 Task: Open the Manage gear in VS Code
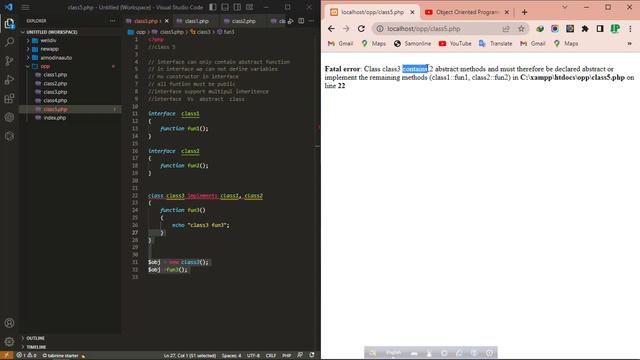point(9,342)
